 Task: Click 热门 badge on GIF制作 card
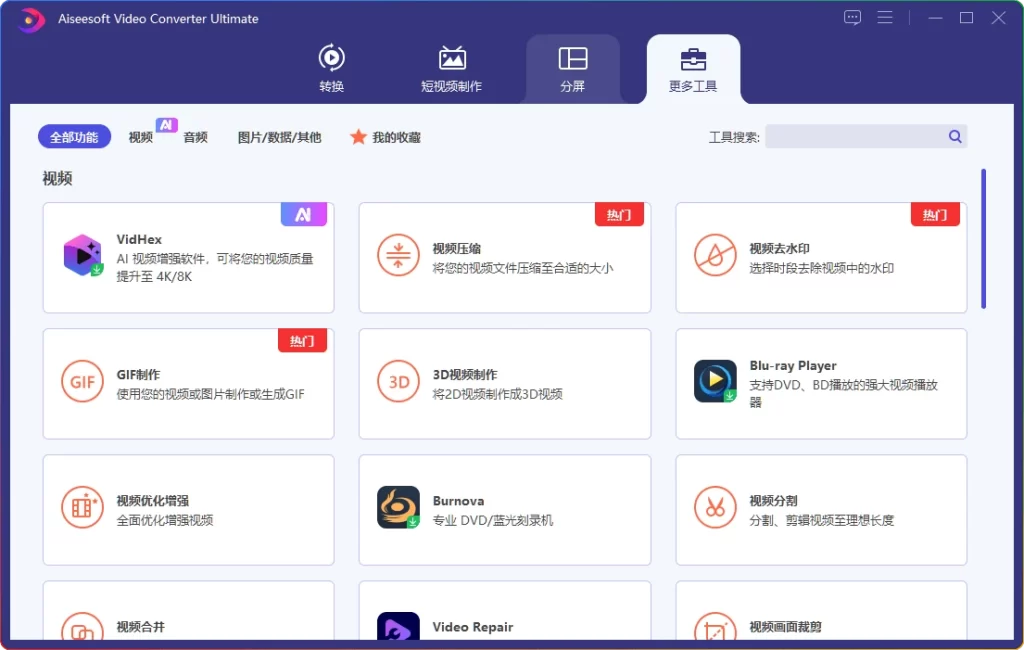(302, 340)
